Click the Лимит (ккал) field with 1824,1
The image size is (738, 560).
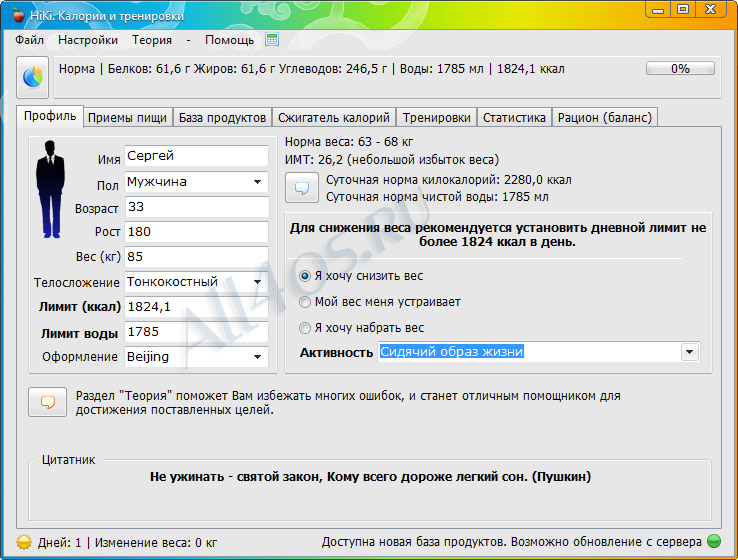(197, 307)
